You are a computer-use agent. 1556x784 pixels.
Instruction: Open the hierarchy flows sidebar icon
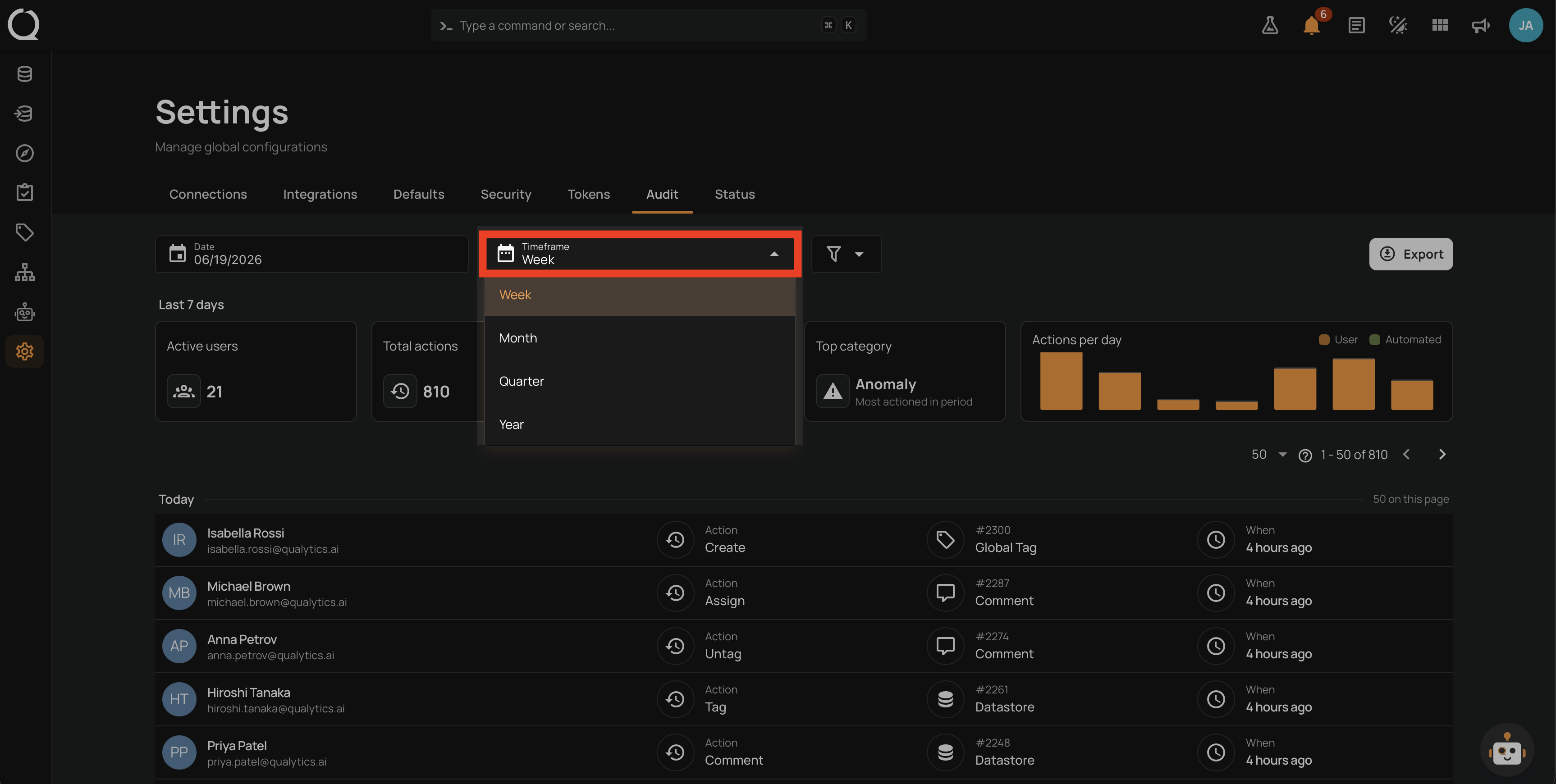tap(25, 273)
